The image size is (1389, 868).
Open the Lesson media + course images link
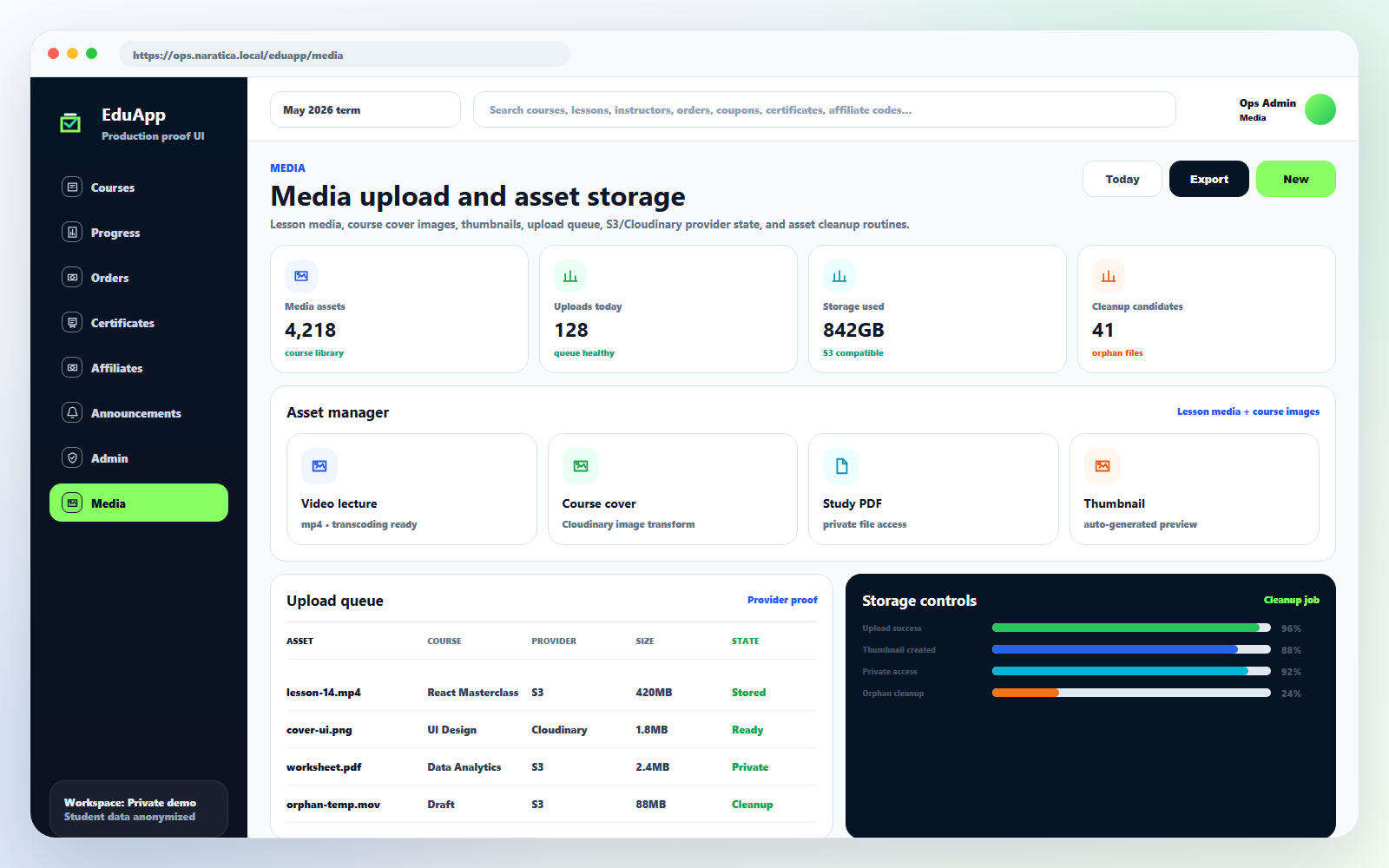point(1248,411)
